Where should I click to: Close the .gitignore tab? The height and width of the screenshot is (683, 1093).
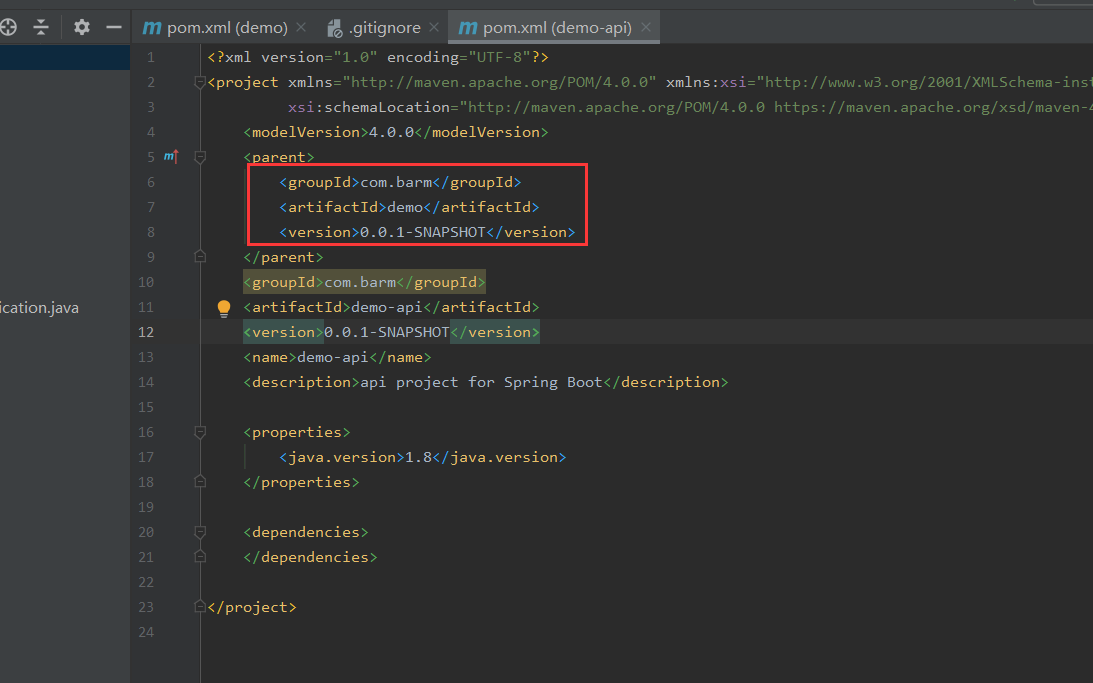point(434,27)
